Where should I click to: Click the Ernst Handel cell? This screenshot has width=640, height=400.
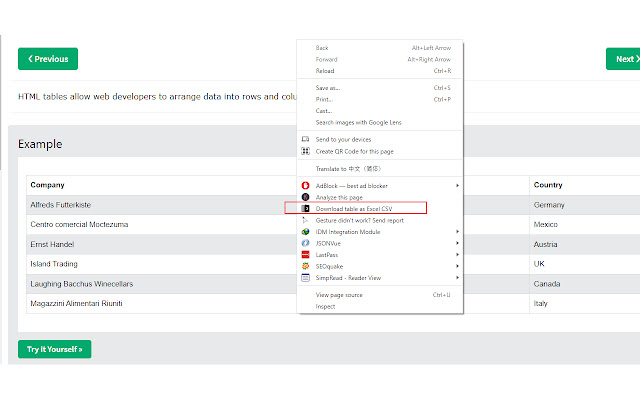[52, 244]
